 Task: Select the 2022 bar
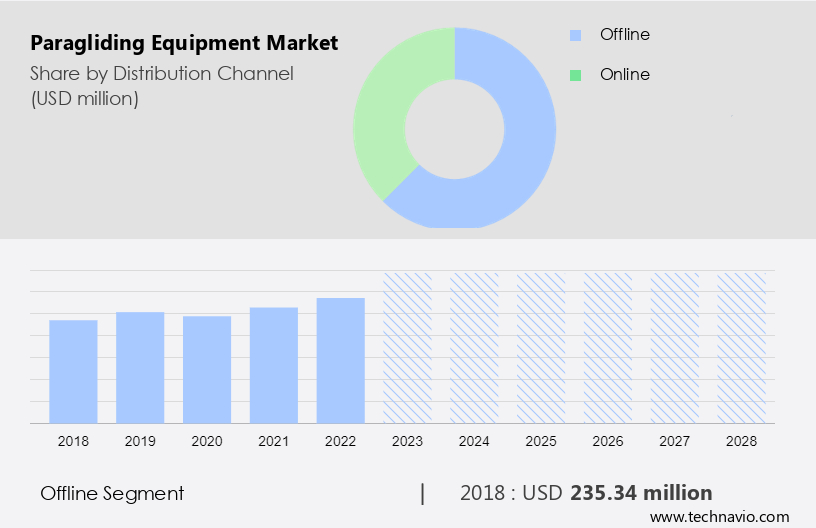[x=341, y=360]
